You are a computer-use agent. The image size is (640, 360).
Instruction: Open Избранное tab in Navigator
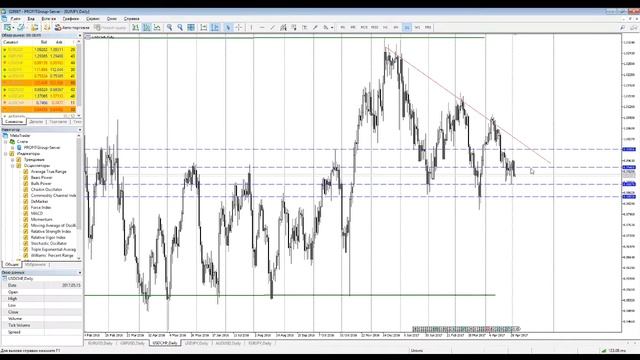click(36, 264)
